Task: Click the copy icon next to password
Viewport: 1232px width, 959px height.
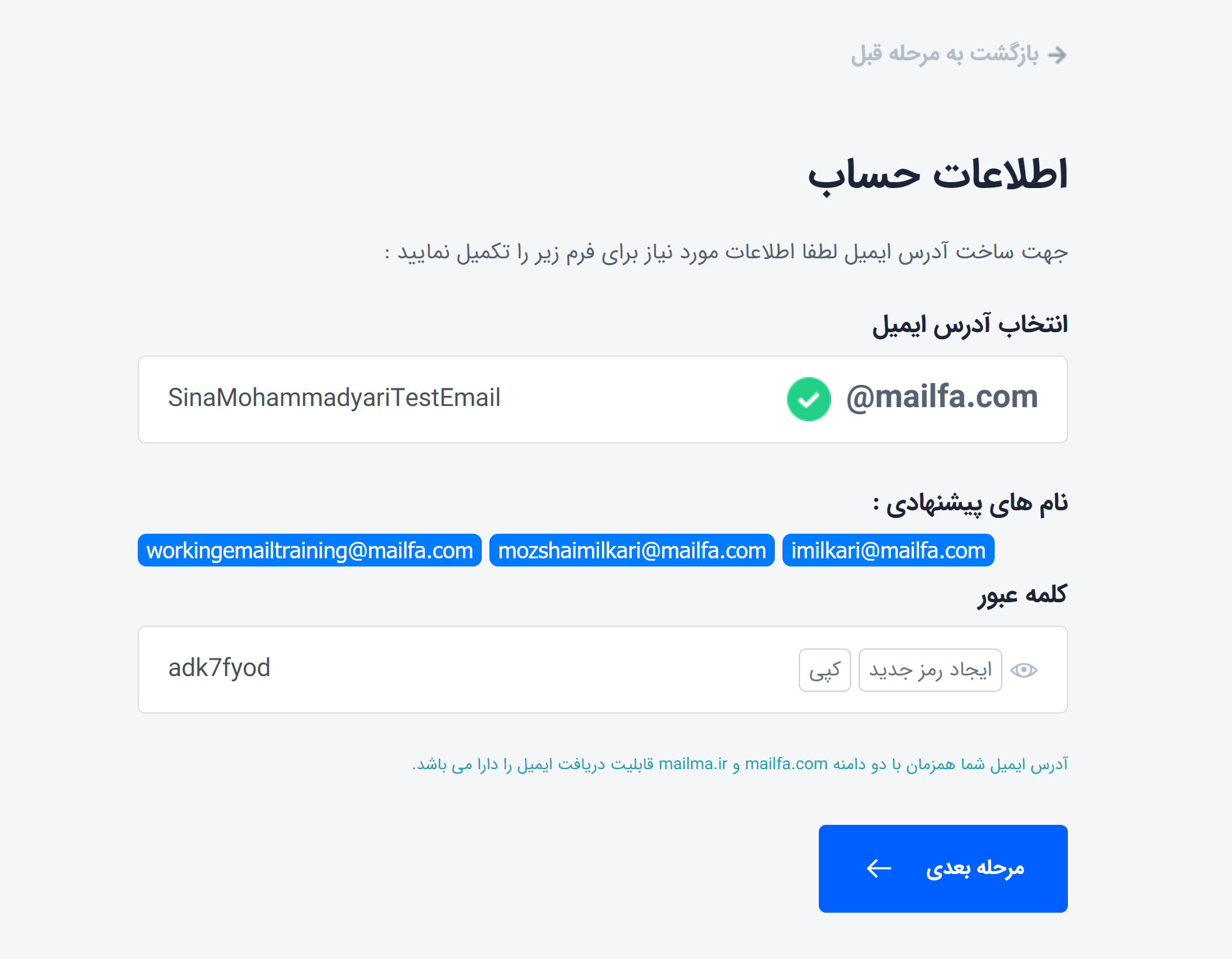Action: 825,669
